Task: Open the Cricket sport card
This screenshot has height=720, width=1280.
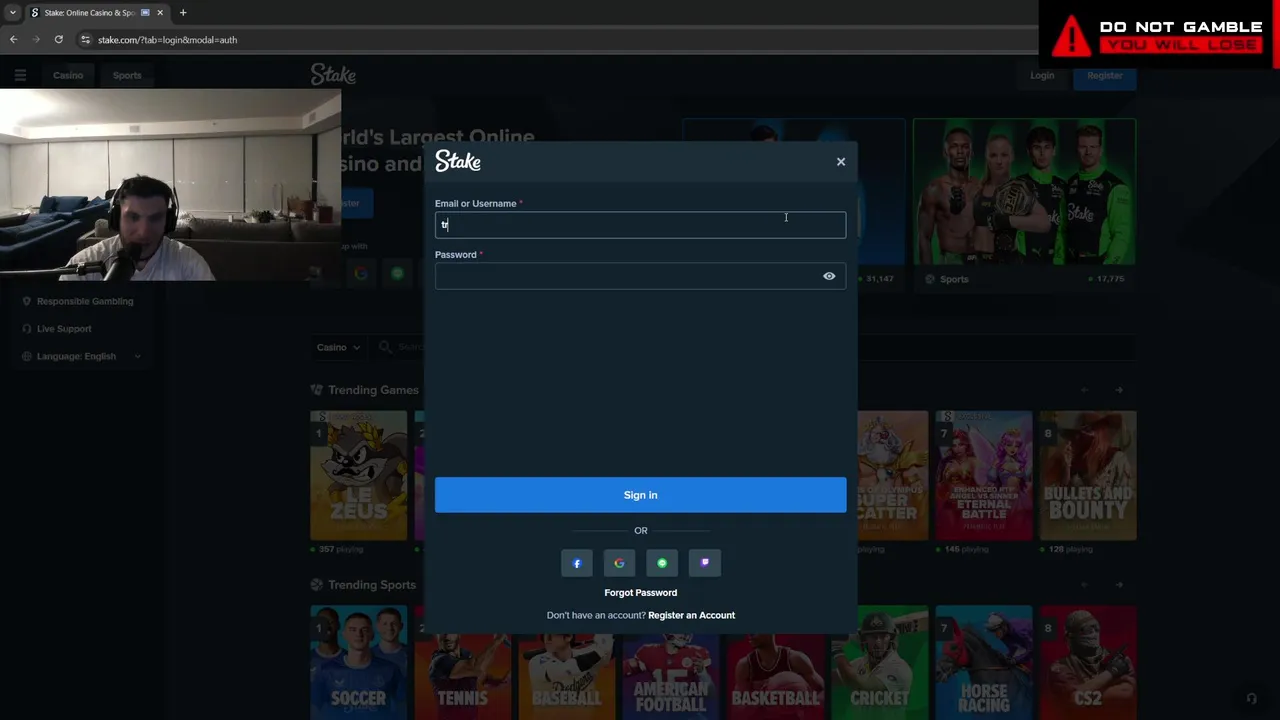Action: coord(880,662)
